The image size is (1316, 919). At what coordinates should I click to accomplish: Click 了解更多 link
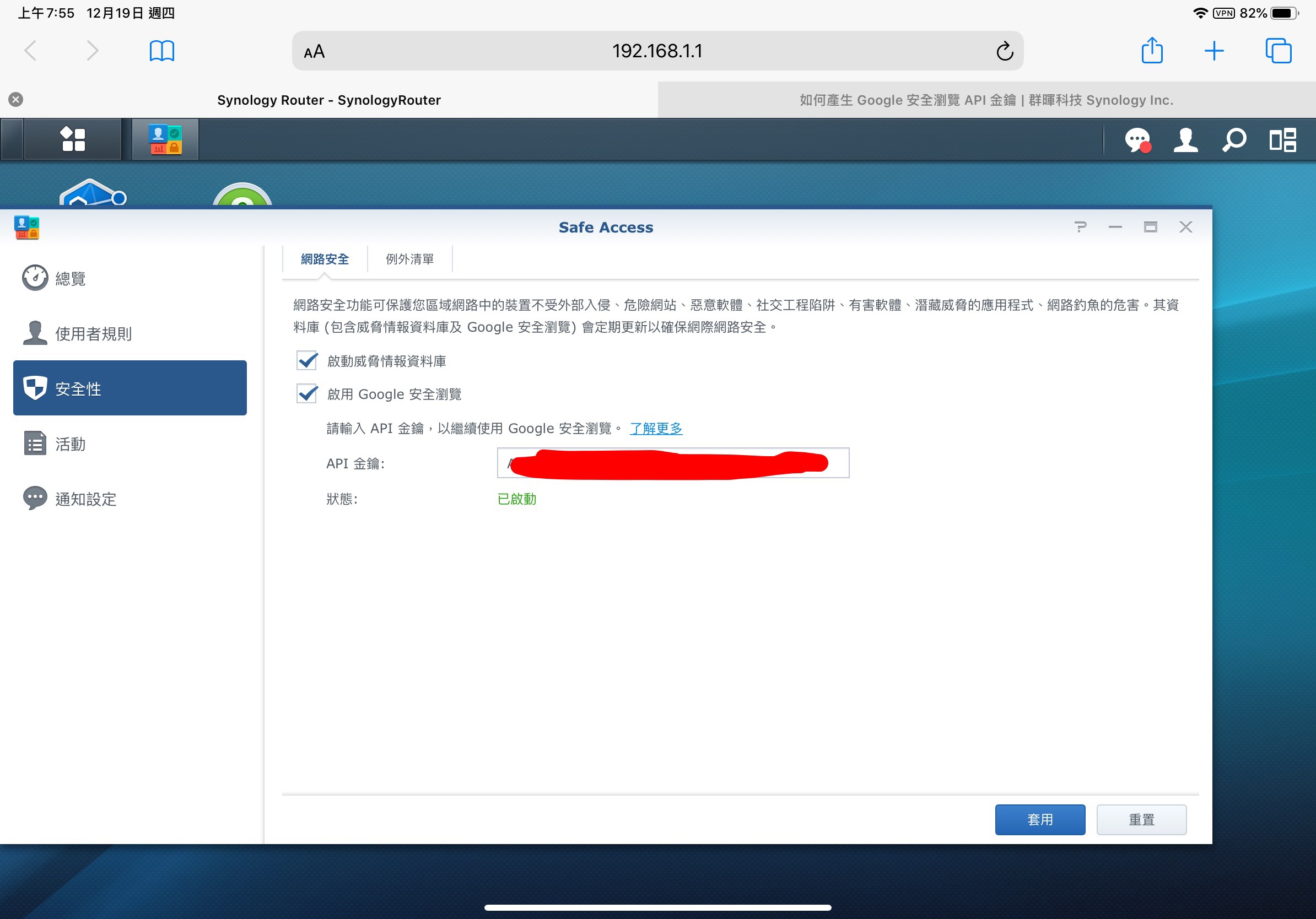pos(656,428)
